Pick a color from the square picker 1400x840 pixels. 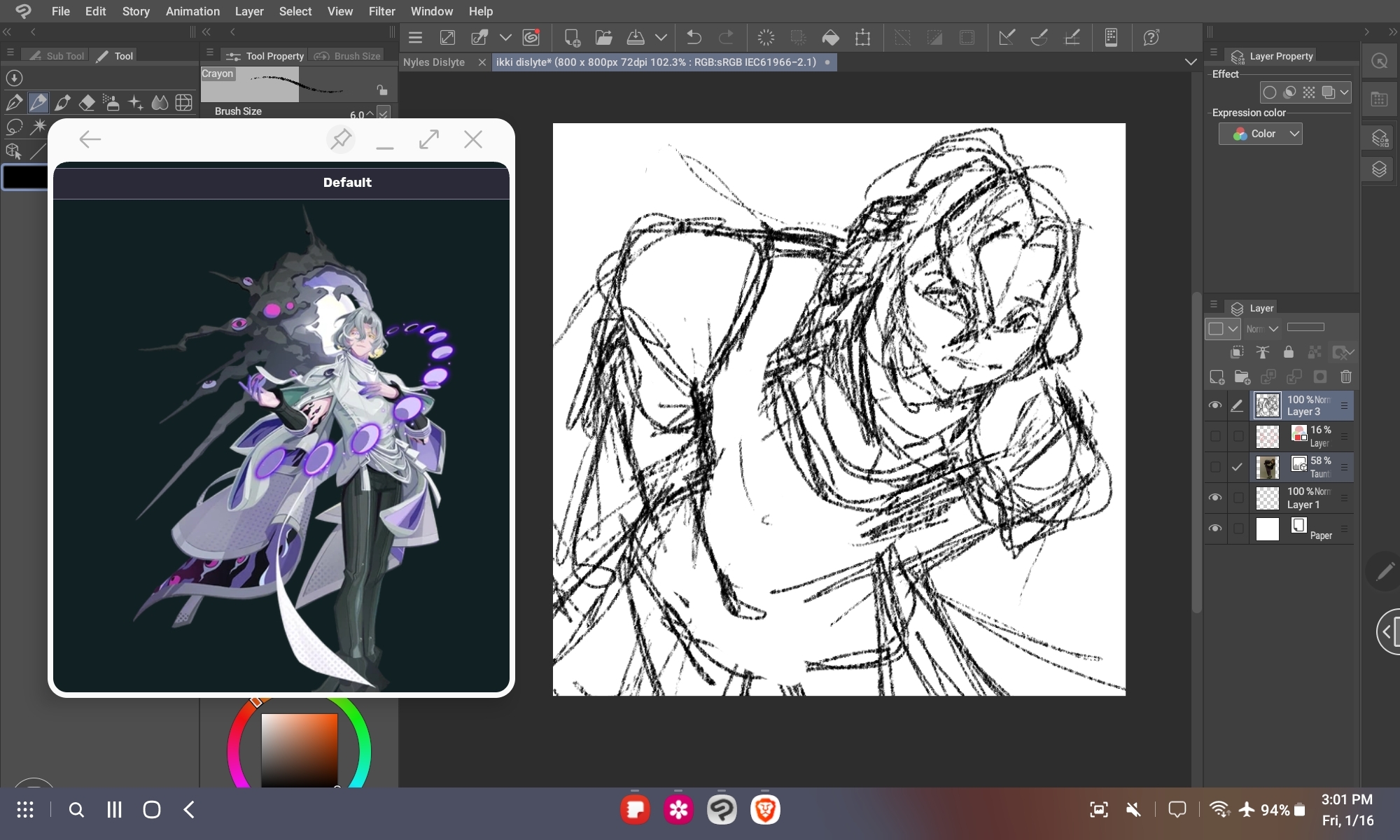coord(300,749)
